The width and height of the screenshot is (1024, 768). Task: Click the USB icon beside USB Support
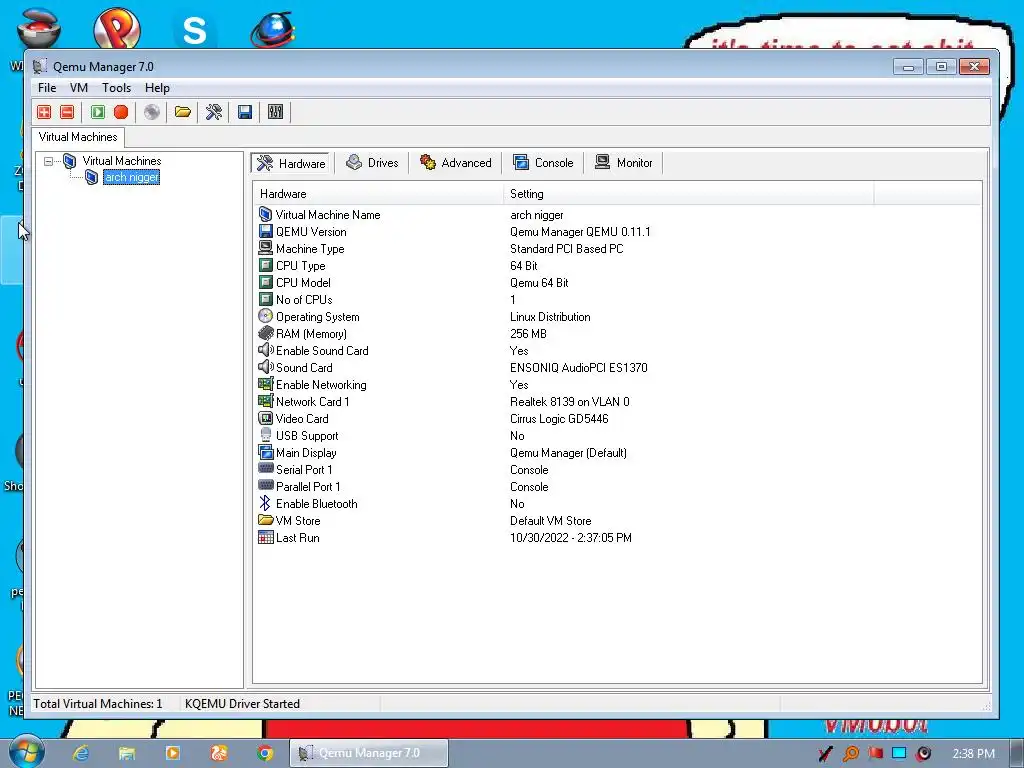pyautogui.click(x=265, y=435)
